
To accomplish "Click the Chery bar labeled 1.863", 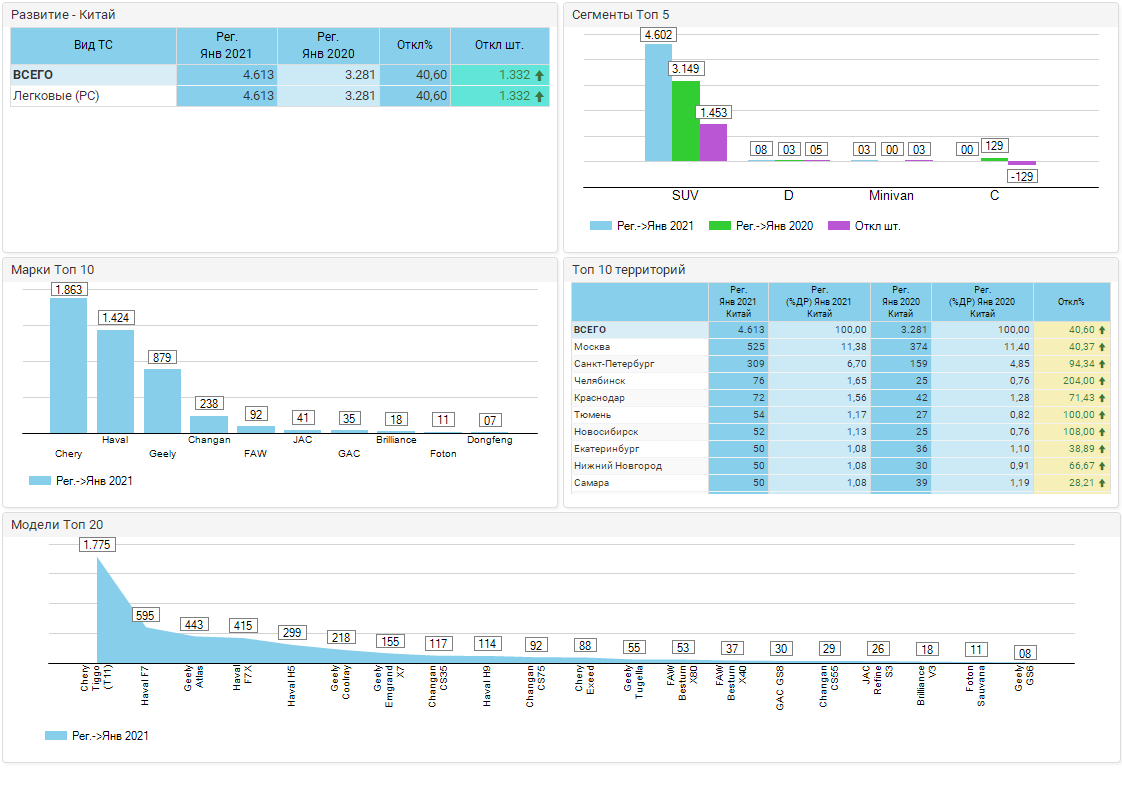I will pyautogui.click(x=69, y=365).
